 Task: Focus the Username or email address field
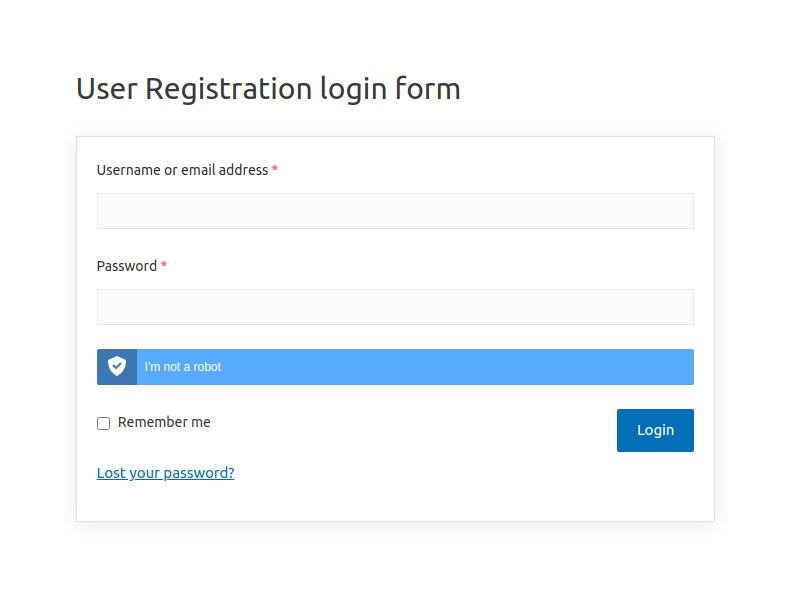click(x=395, y=211)
